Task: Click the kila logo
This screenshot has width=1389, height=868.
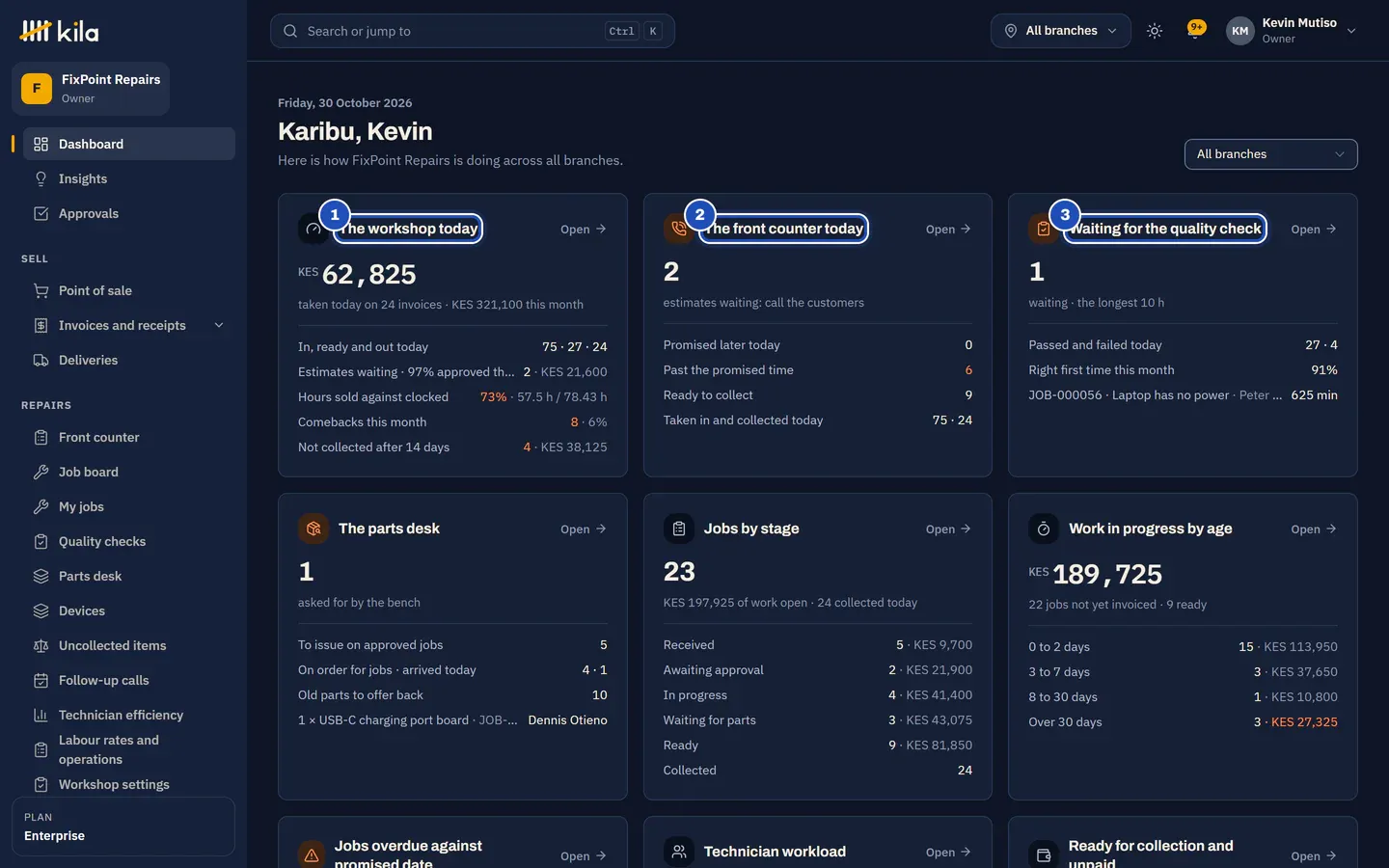Action: (x=59, y=31)
